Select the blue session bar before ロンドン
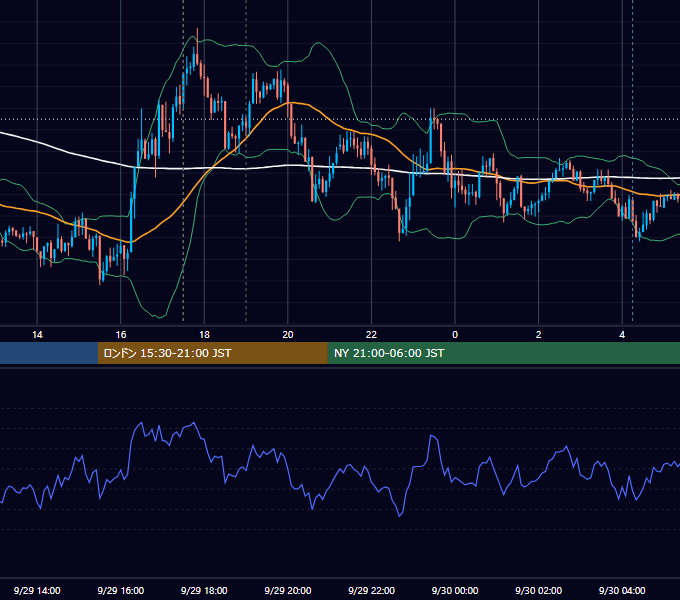The image size is (680, 600). [49, 353]
